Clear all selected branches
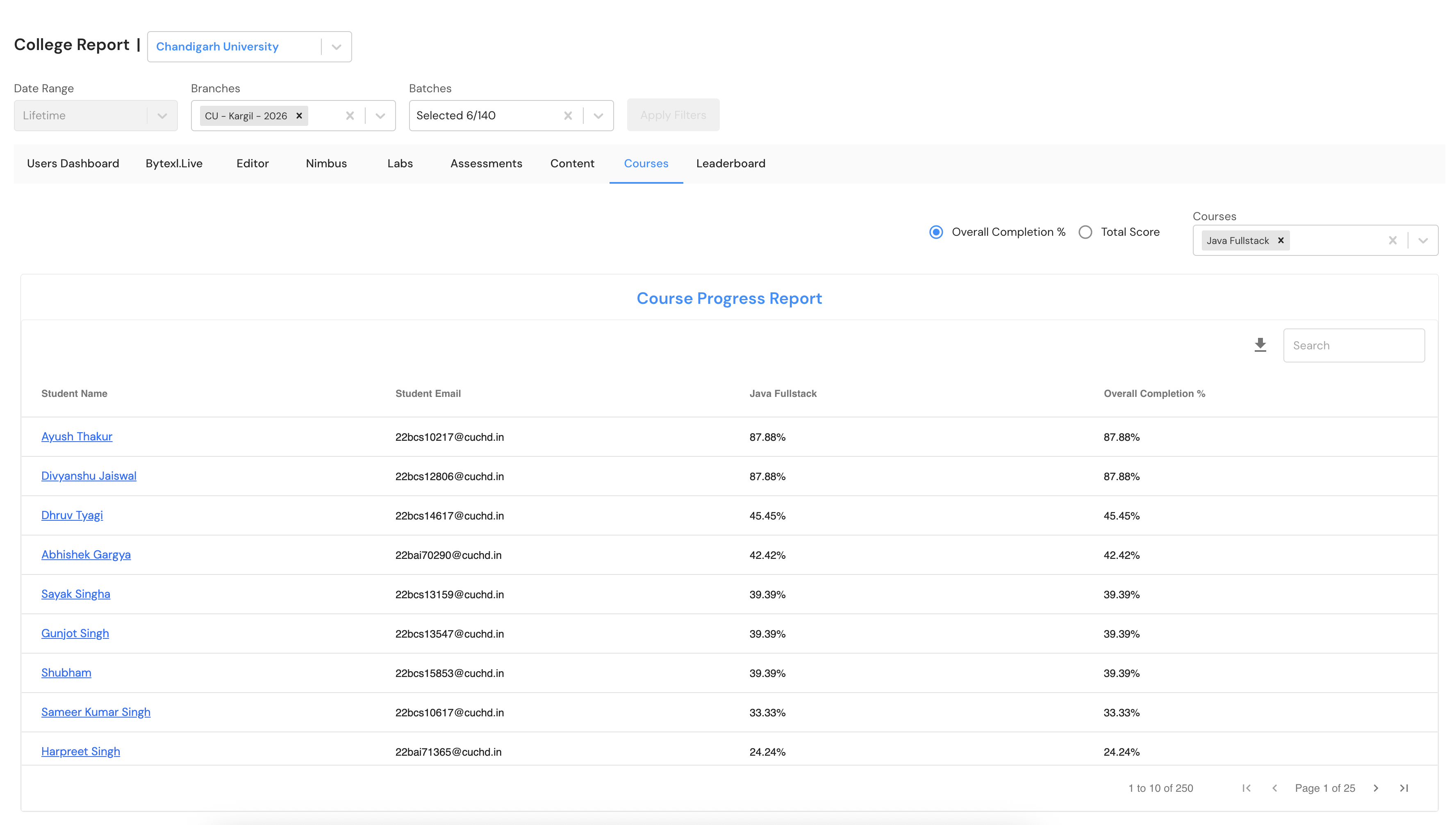 click(x=349, y=116)
